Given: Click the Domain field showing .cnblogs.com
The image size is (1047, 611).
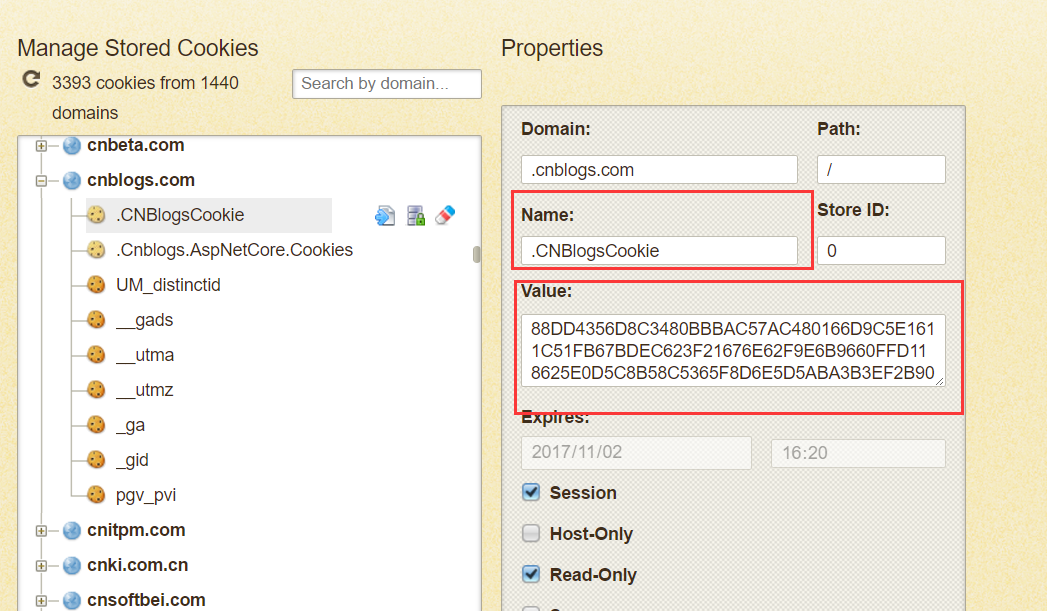Looking at the screenshot, I should (659, 170).
